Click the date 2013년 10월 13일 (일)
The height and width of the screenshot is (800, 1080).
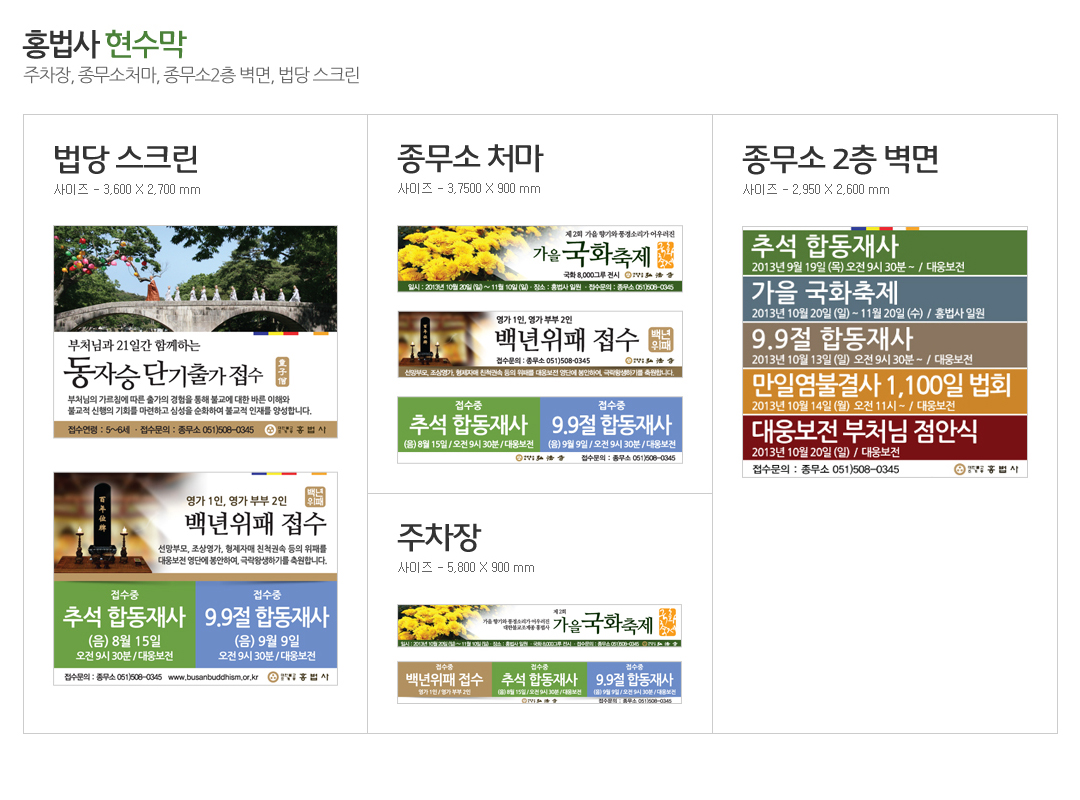tap(801, 359)
